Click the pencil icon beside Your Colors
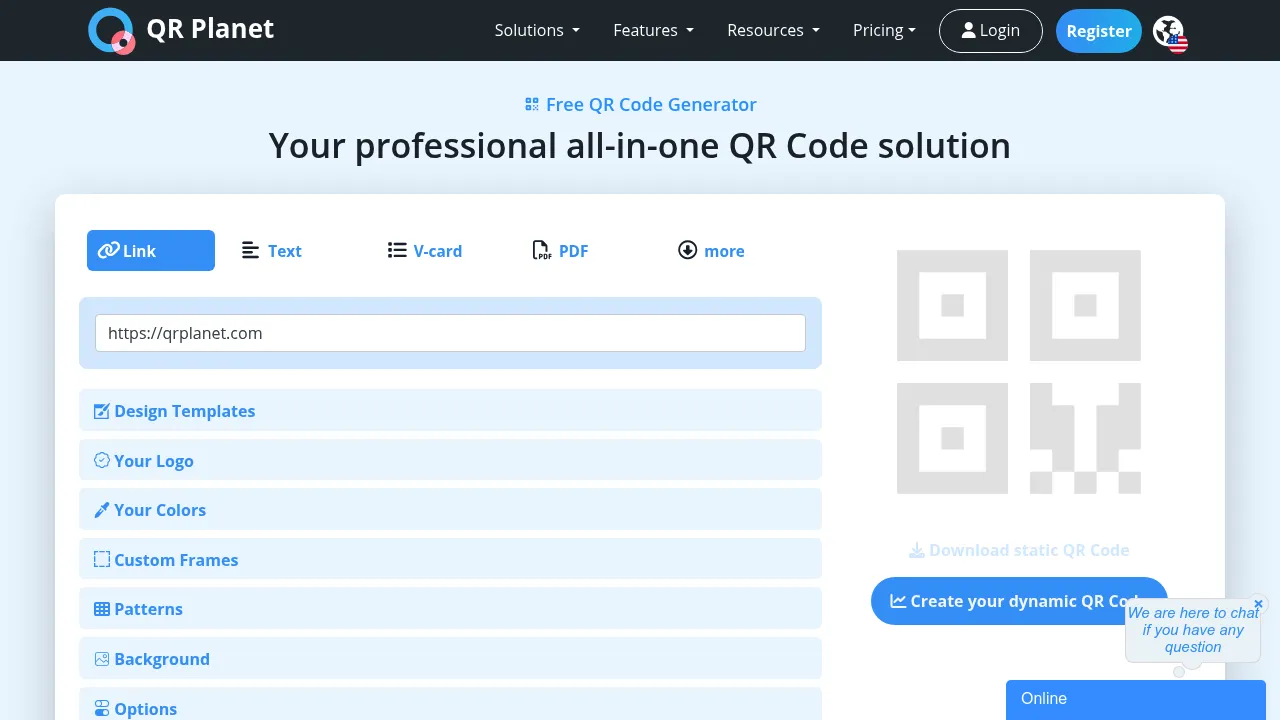Screen dimensions: 1280x720 101,509
